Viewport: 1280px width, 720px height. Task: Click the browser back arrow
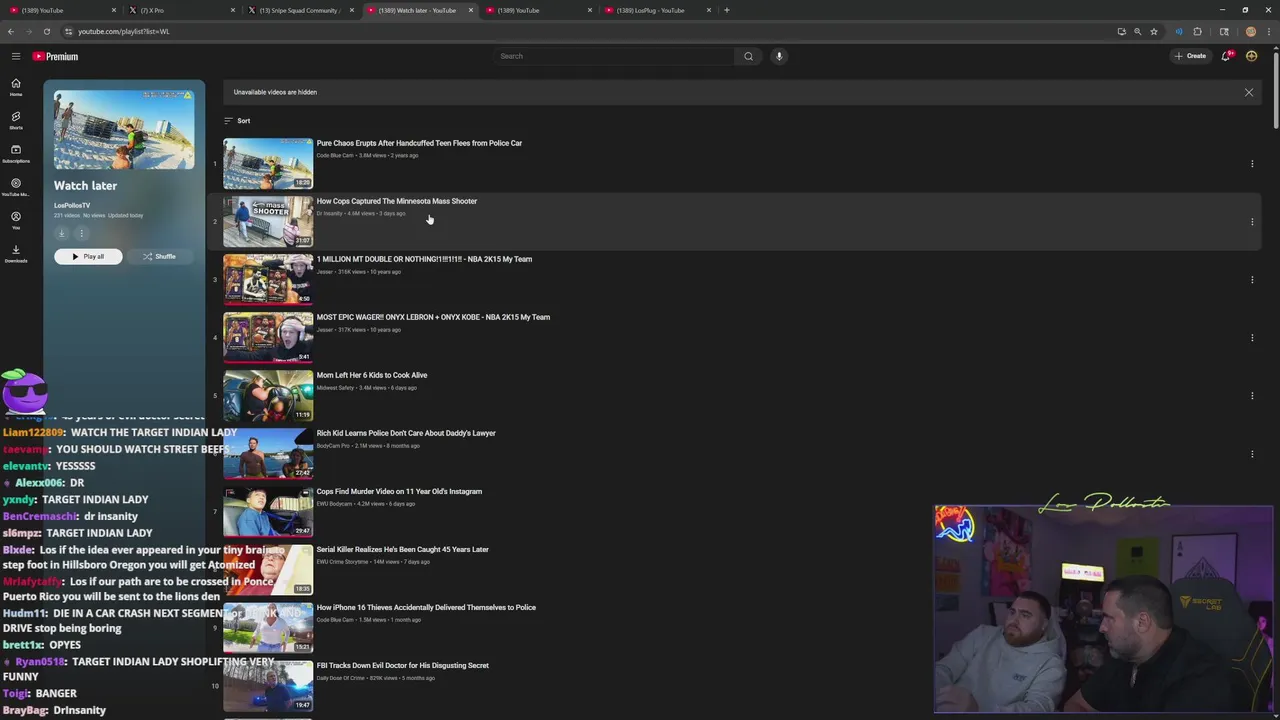[11, 31]
